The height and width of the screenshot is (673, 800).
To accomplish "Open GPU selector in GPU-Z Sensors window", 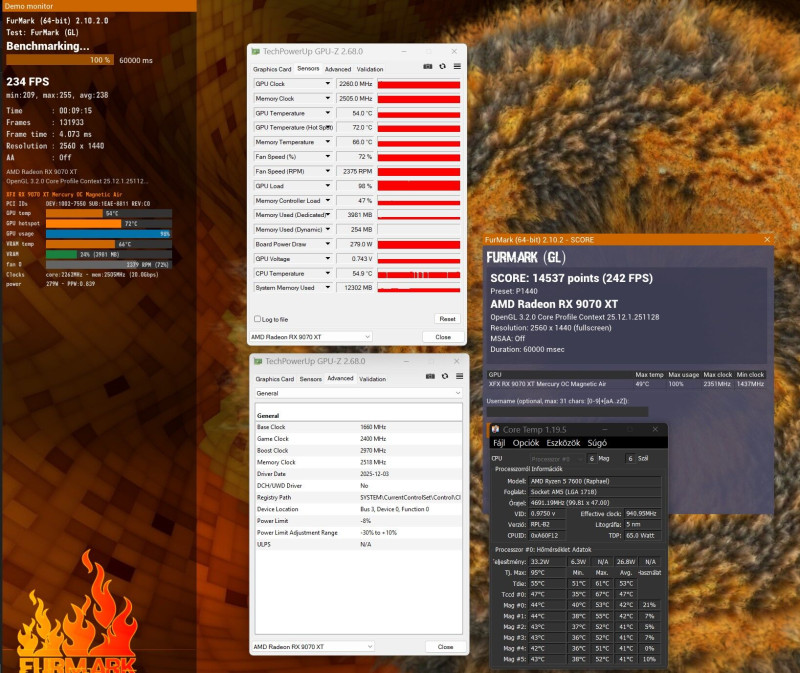I will point(310,337).
